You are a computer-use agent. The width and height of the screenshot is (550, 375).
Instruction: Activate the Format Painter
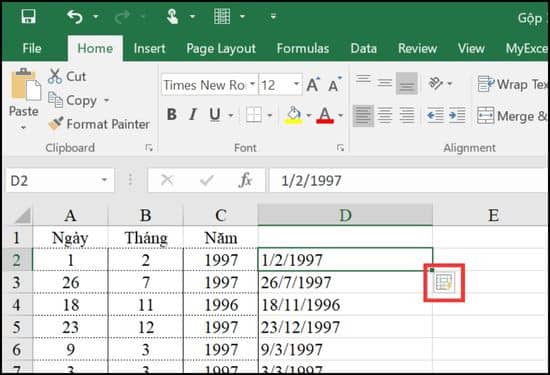pos(99,124)
